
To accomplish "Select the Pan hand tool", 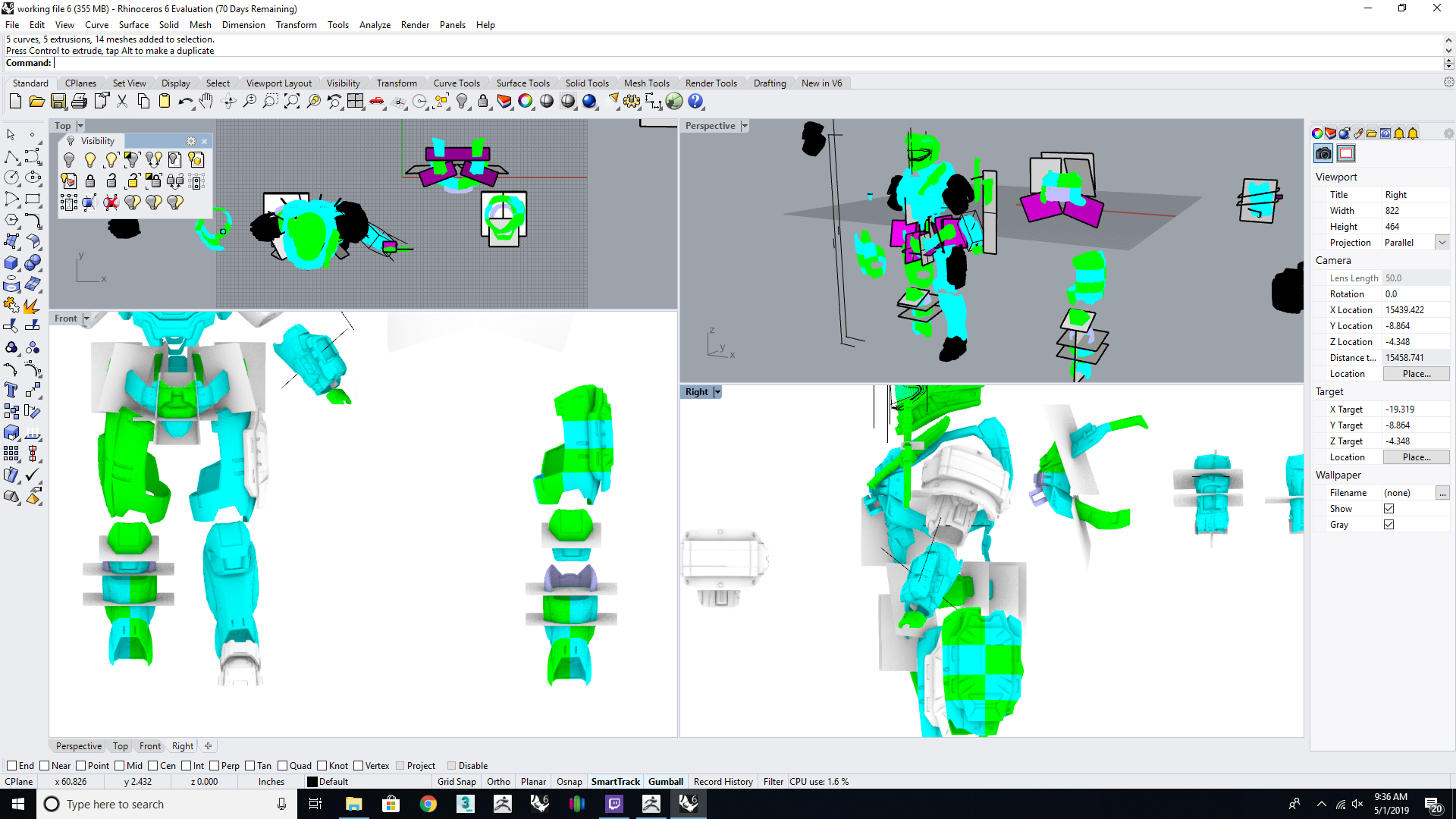I will 206,102.
